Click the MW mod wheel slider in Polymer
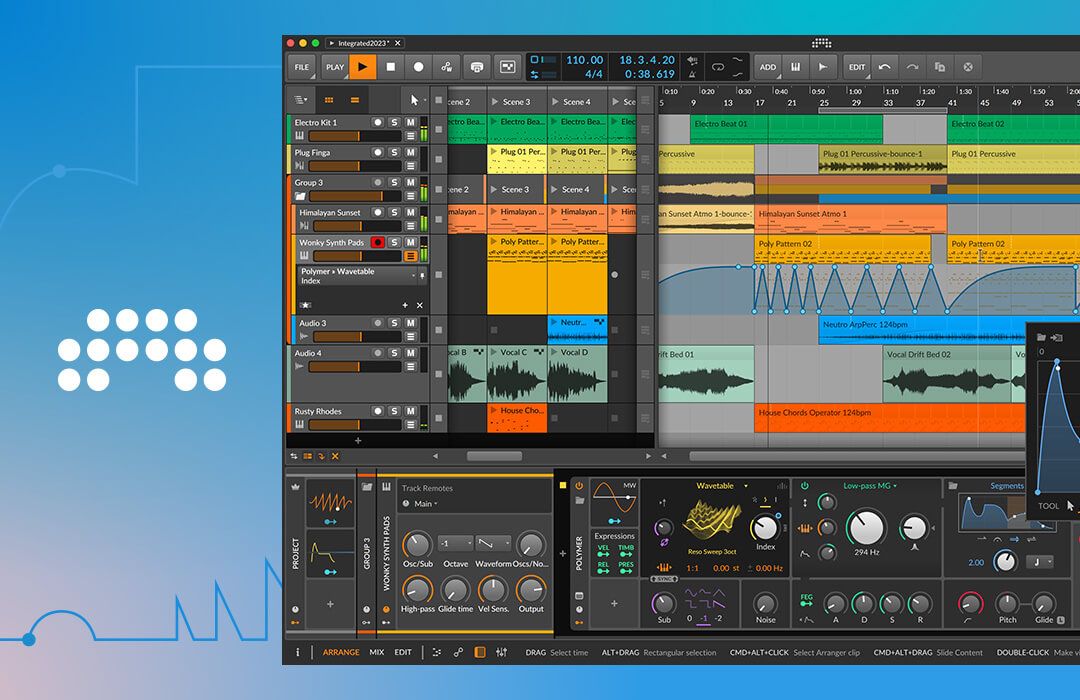1080x700 pixels. click(x=627, y=497)
